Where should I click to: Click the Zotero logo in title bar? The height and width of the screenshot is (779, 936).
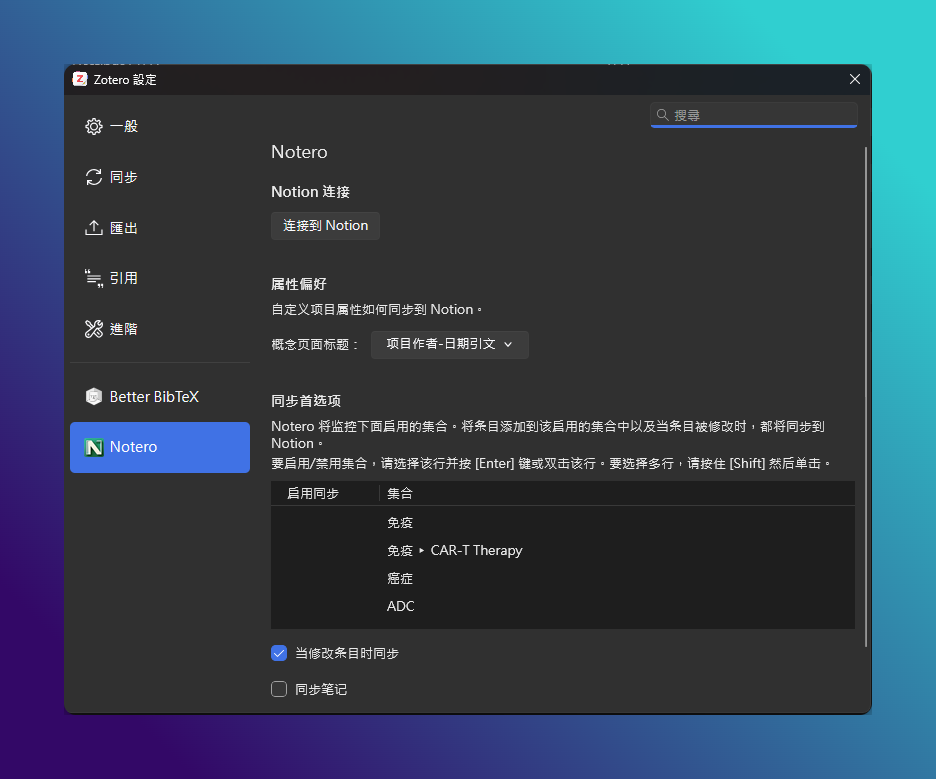tap(80, 79)
